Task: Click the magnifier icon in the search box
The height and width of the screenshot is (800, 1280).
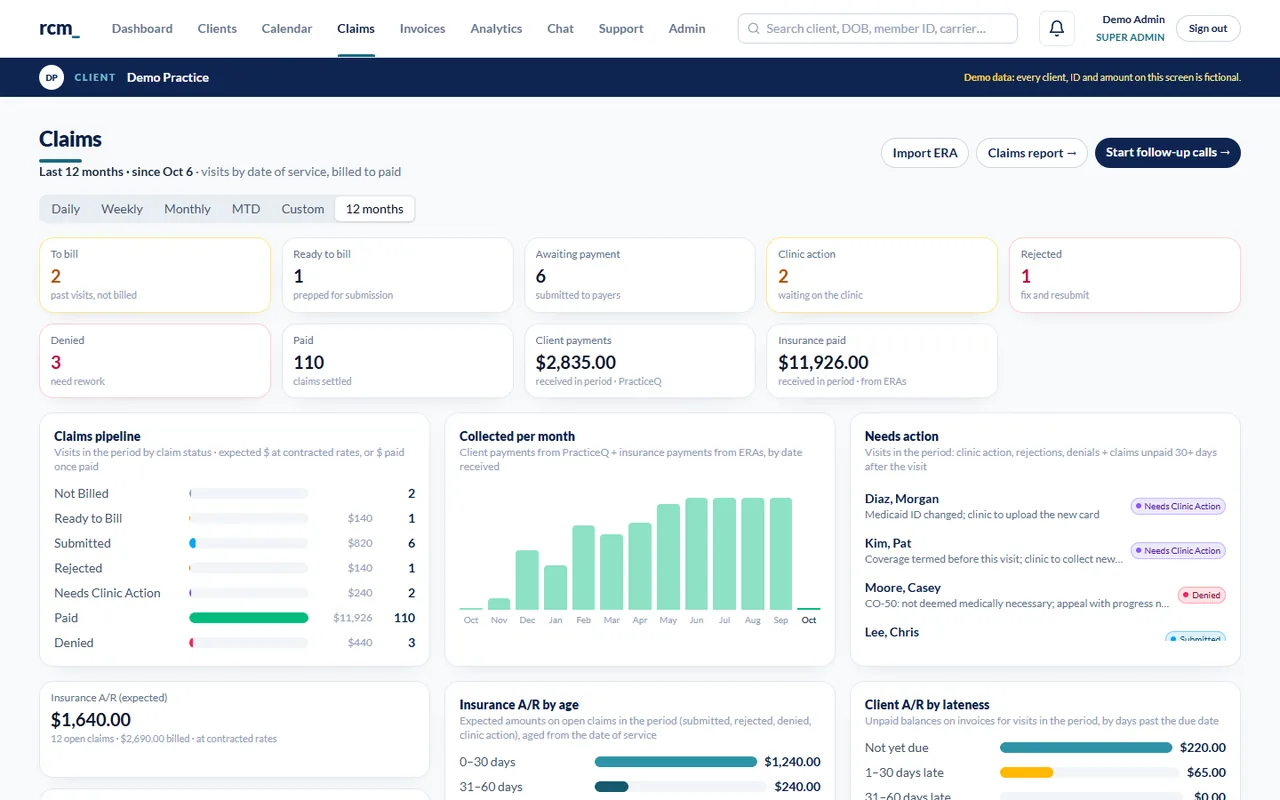Action: coord(754,29)
